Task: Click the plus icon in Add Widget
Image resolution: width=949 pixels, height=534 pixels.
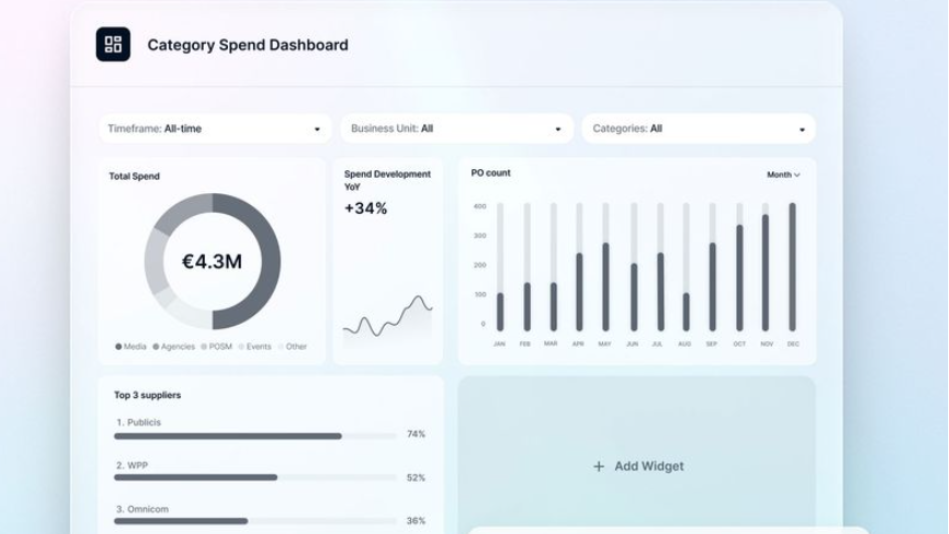Action: tap(598, 466)
